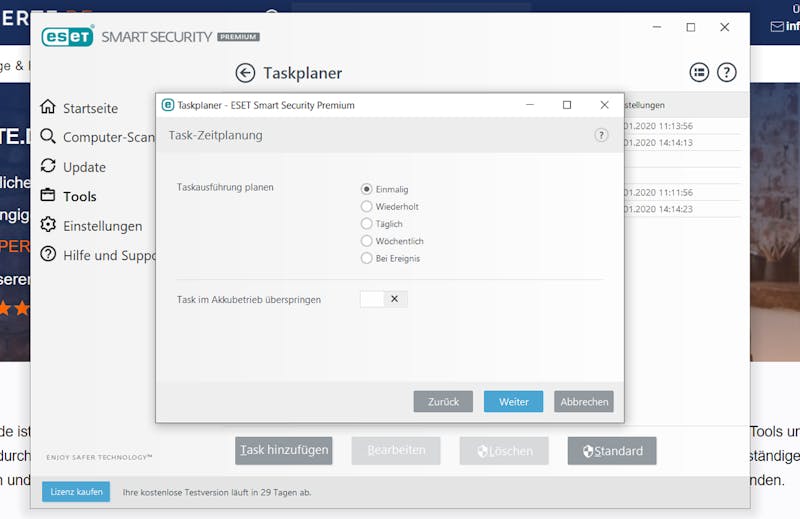Click the Update refresh icon
This screenshot has height=519, width=800.
pos(48,166)
